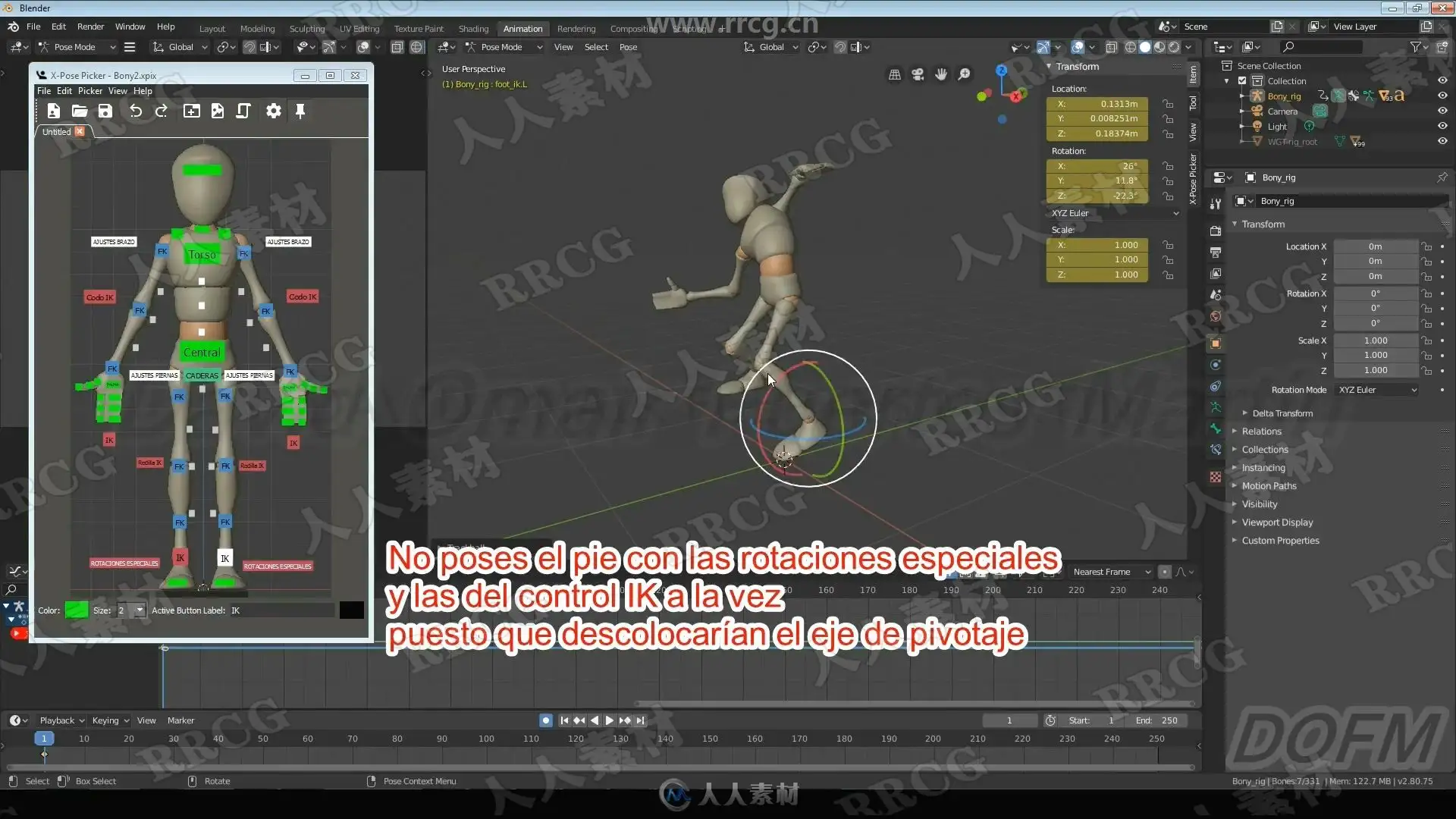Click the Torso button in picker
1456x819 pixels.
click(202, 255)
